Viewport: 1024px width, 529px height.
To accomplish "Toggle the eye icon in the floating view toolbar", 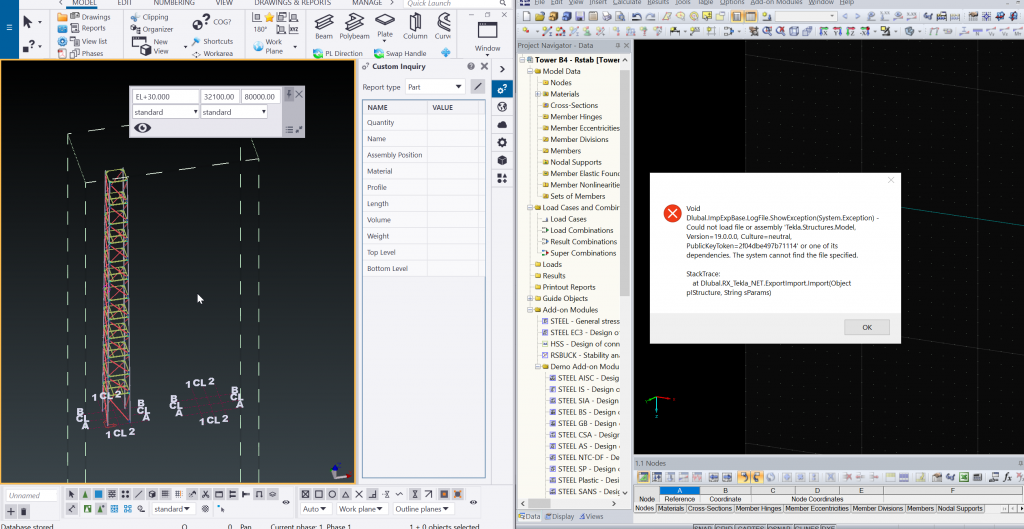I will click(142, 128).
